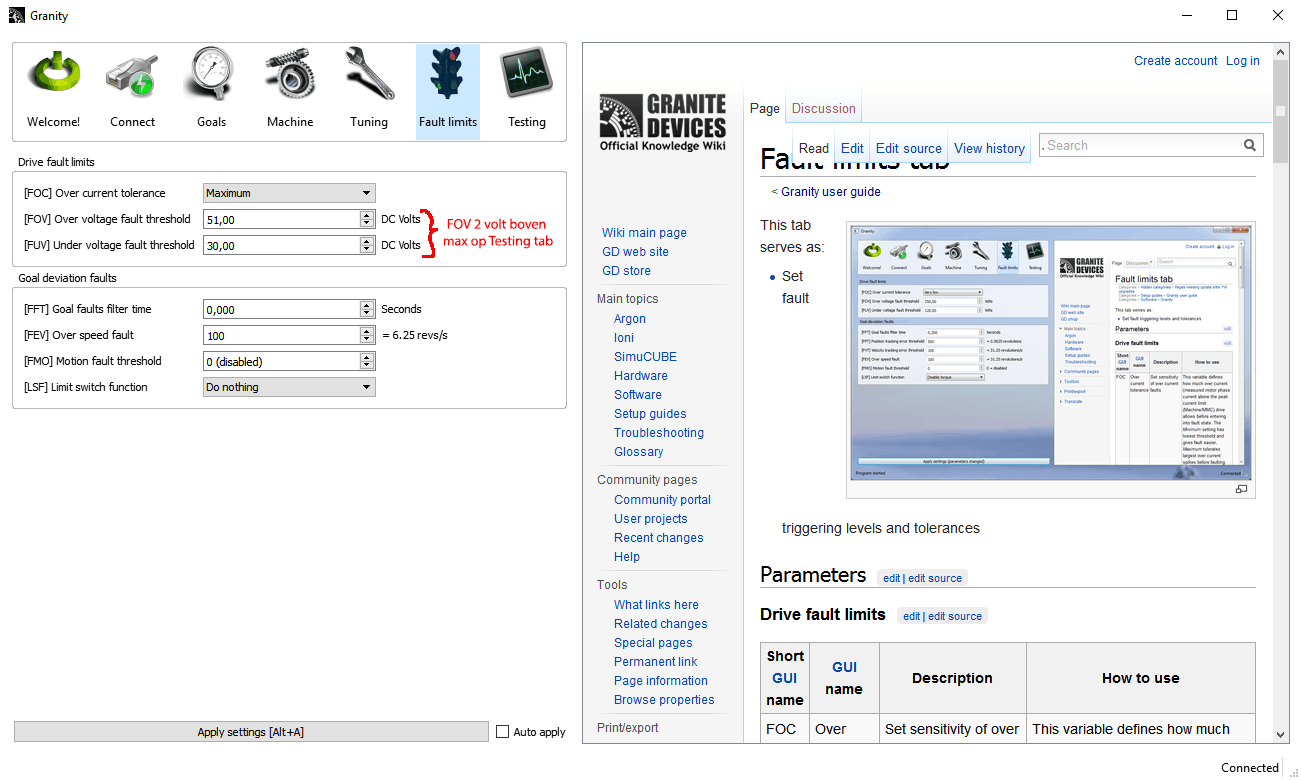The image size is (1302, 780).
Task: Click the Granity app icon in title bar
Action: click(x=16, y=16)
